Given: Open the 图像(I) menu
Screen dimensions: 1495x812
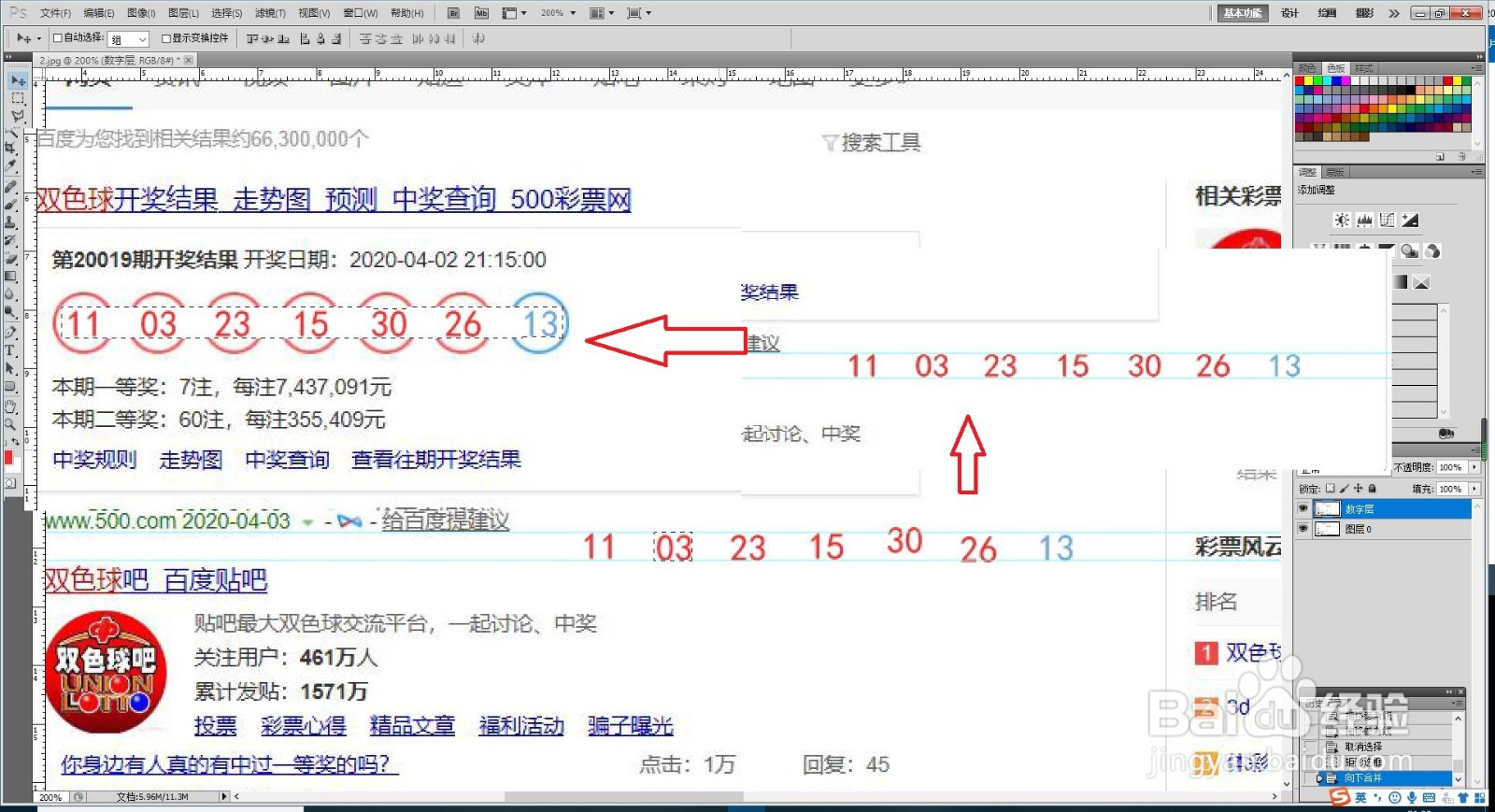Looking at the screenshot, I should pos(141,13).
